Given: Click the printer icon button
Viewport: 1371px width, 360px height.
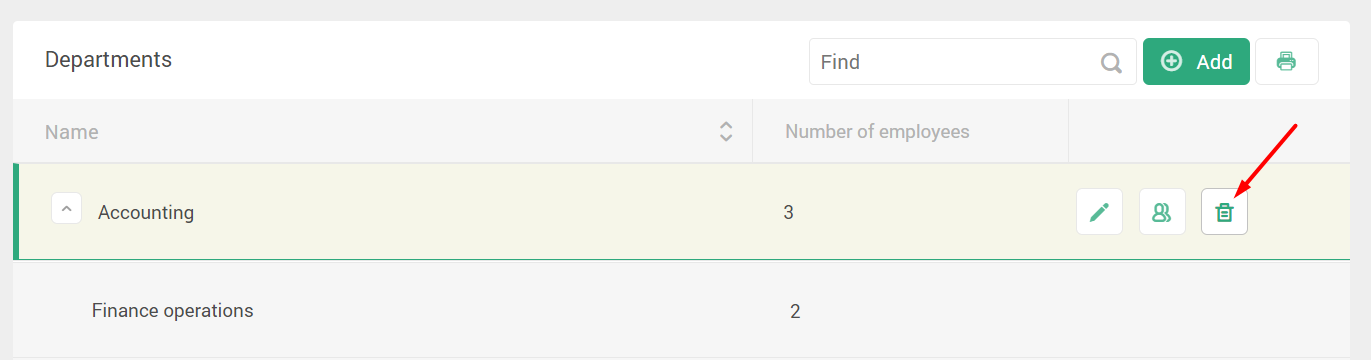Looking at the screenshot, I should click(1287, 62).
